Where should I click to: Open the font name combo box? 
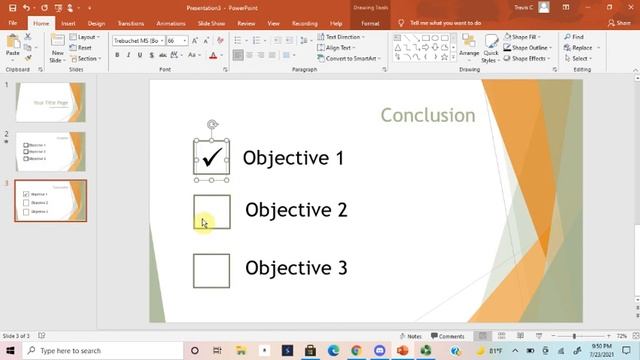(139, 41)
